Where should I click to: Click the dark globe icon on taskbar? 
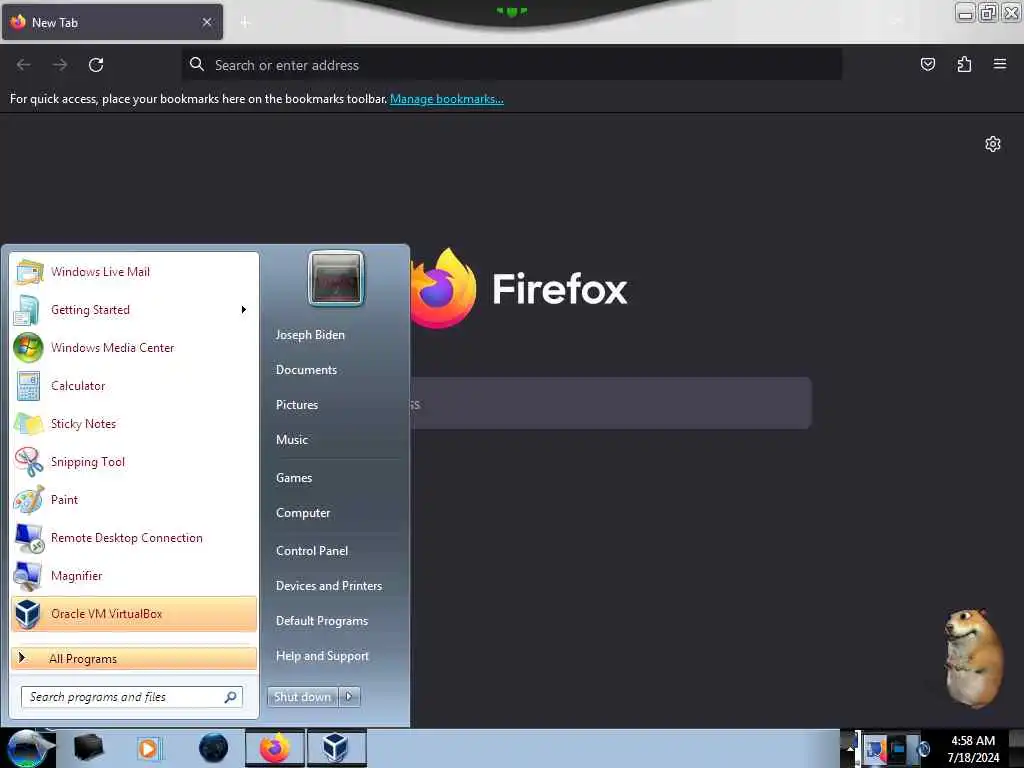(x=214, y=748)
